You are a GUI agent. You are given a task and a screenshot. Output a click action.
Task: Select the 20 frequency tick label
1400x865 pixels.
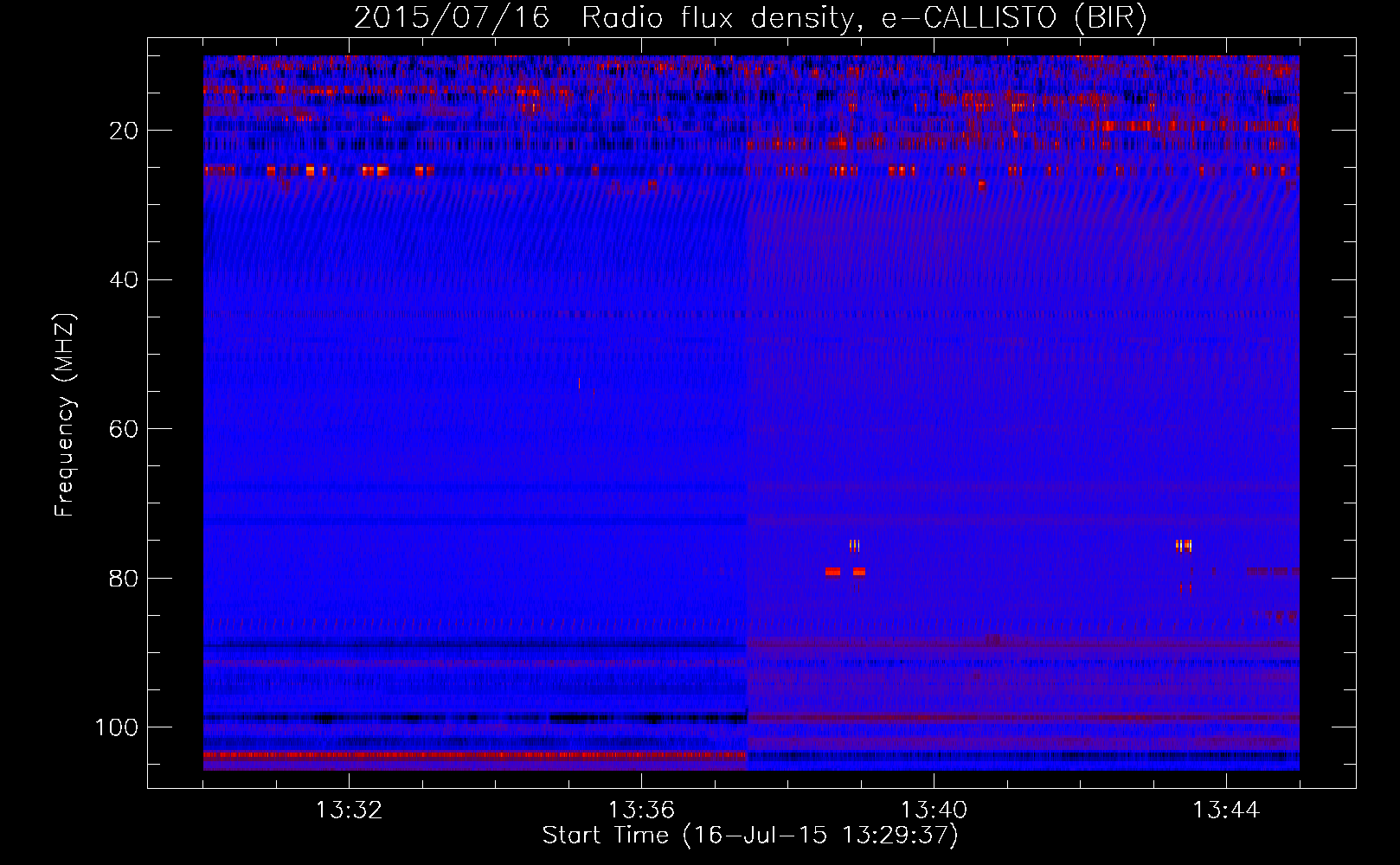(125, 131)
